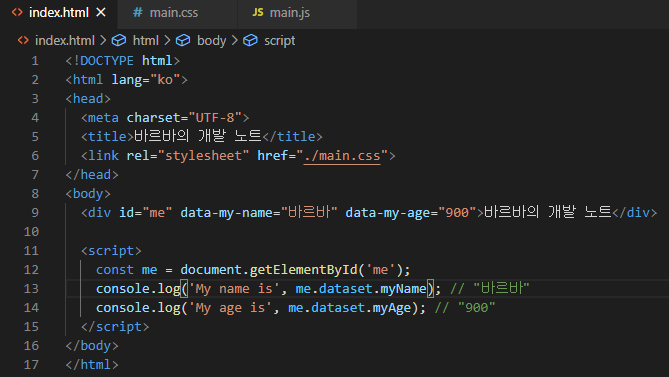Click getElementById on line 12

click(x=304, y=270)
